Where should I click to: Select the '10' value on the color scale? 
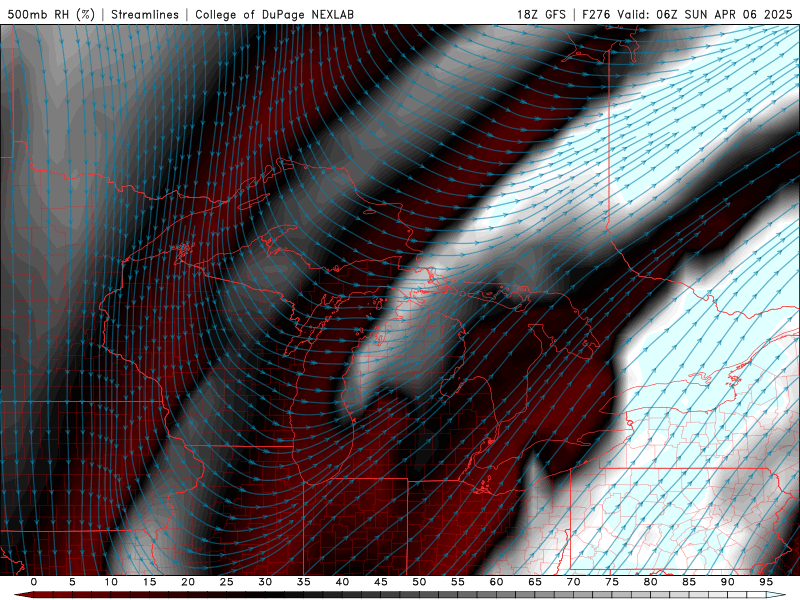point(111,582)
